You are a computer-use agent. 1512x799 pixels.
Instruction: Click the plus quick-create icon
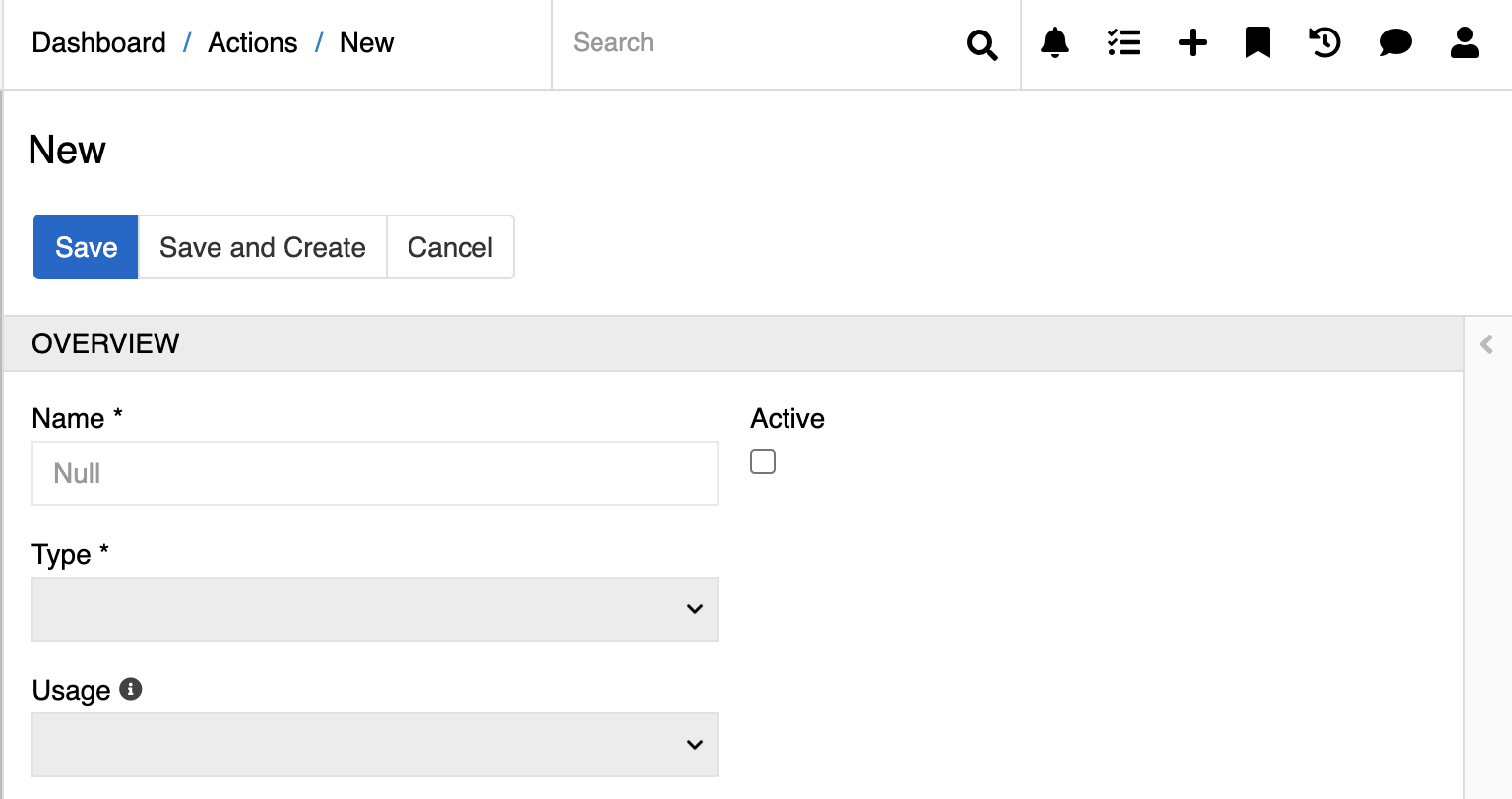(1192, 43)
